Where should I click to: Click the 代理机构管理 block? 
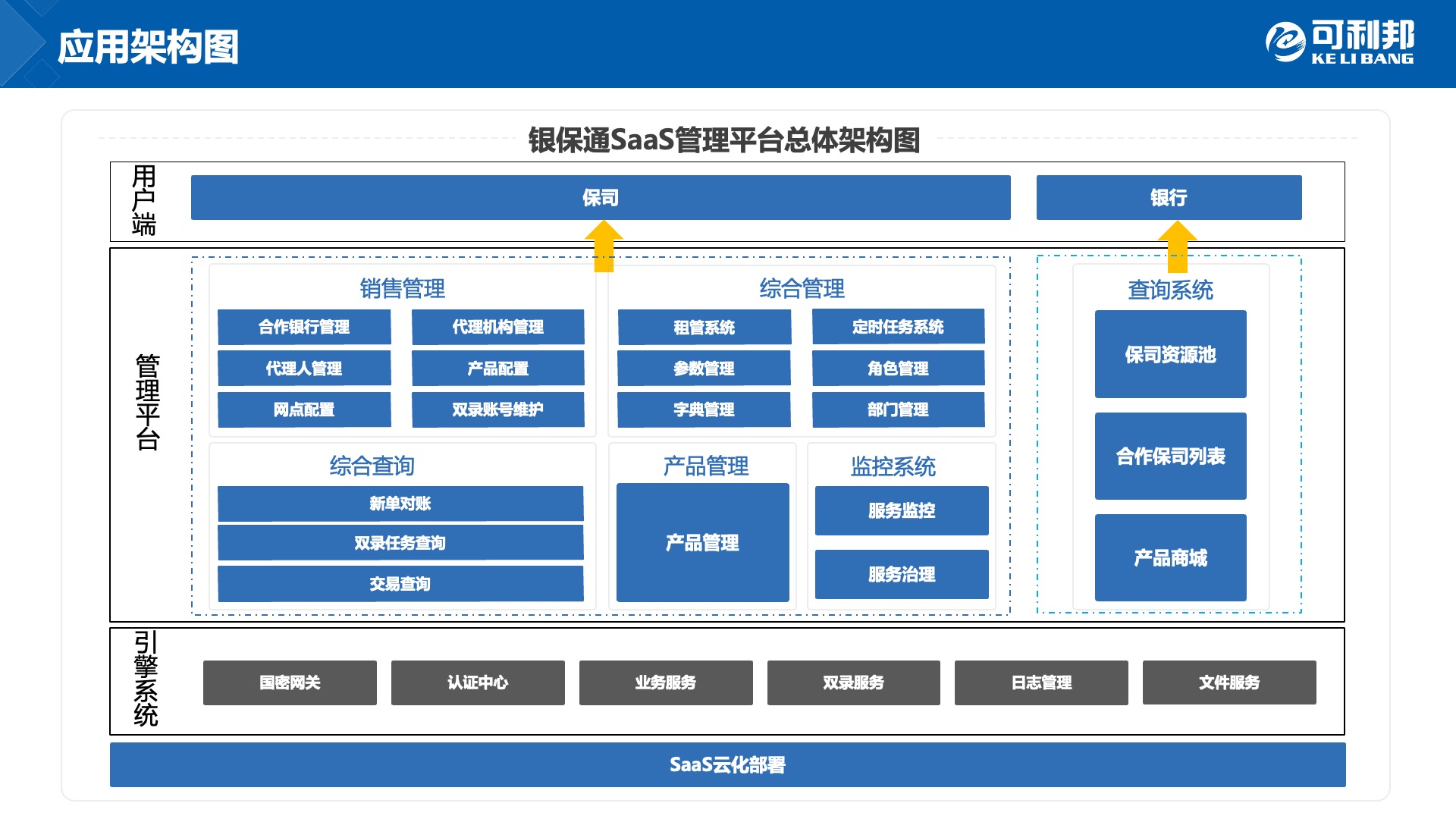coord(497,327)
